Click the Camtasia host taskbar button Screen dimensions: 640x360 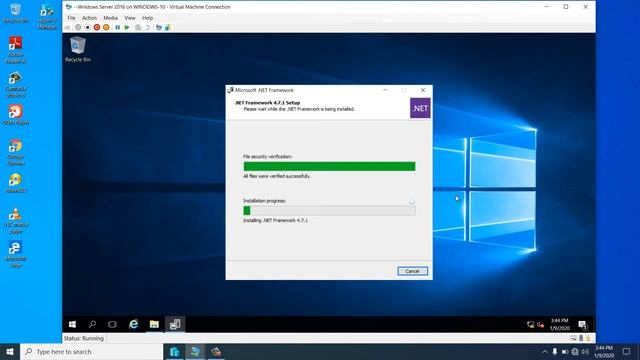click(216, 351)
